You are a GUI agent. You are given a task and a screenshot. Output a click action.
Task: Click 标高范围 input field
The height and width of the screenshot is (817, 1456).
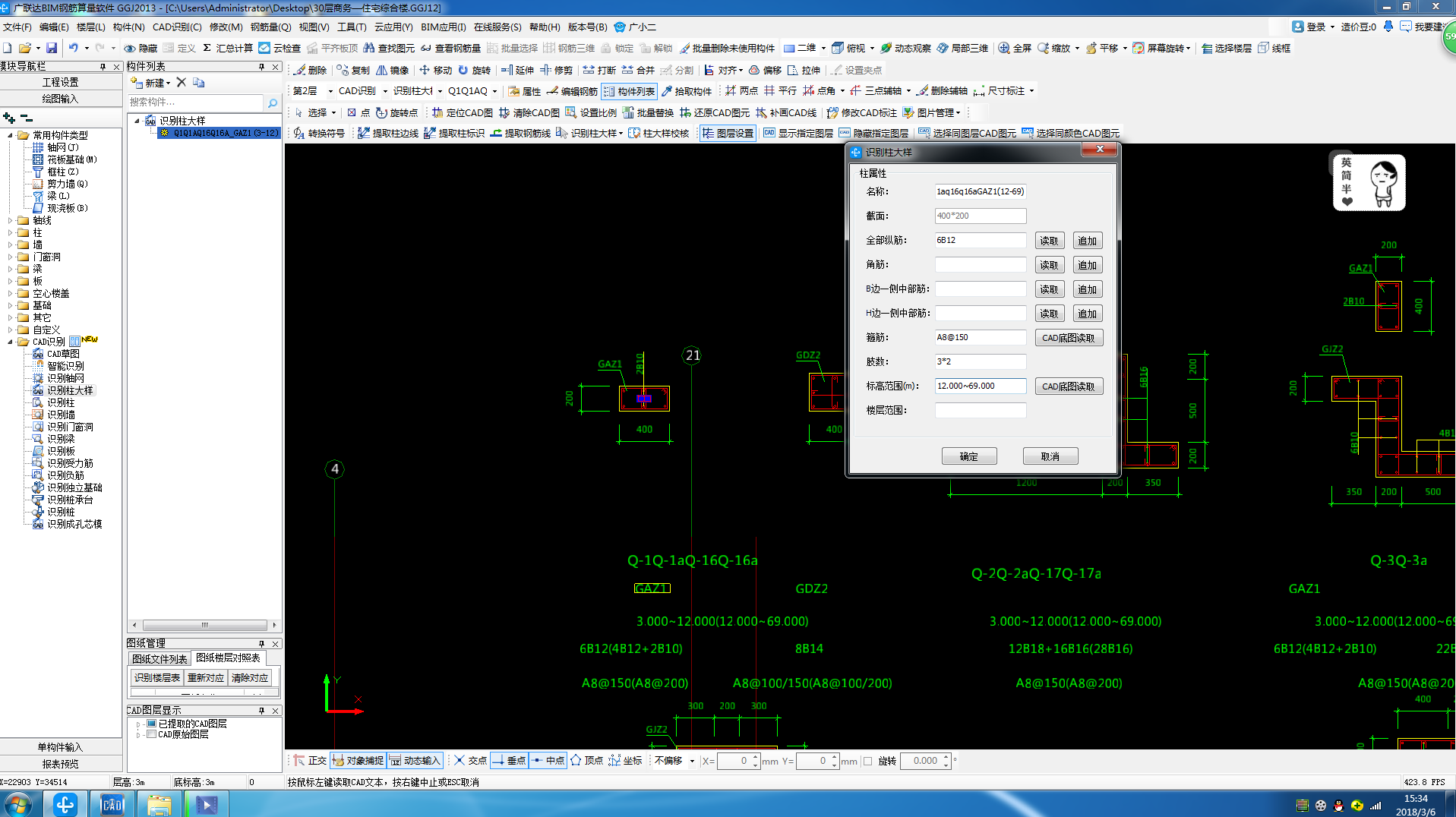(980, 386)
